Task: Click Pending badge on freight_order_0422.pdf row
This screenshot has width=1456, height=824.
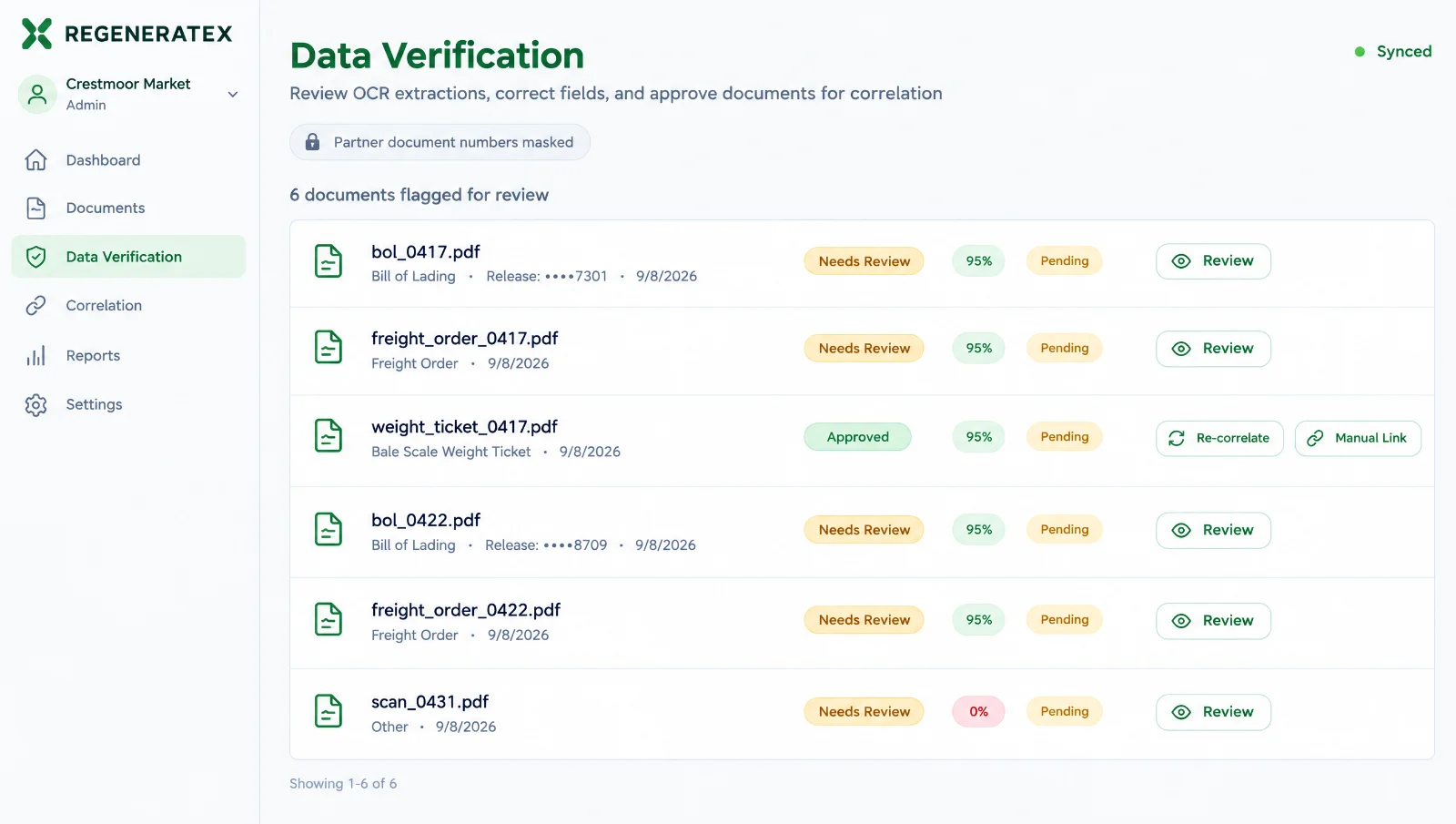Action: [x=1064, y=620]
